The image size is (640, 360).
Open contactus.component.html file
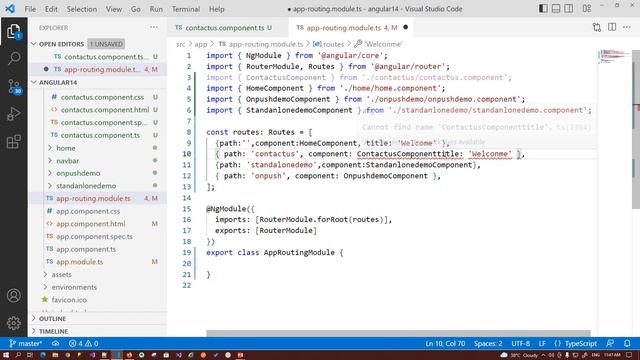coord(104,110)
